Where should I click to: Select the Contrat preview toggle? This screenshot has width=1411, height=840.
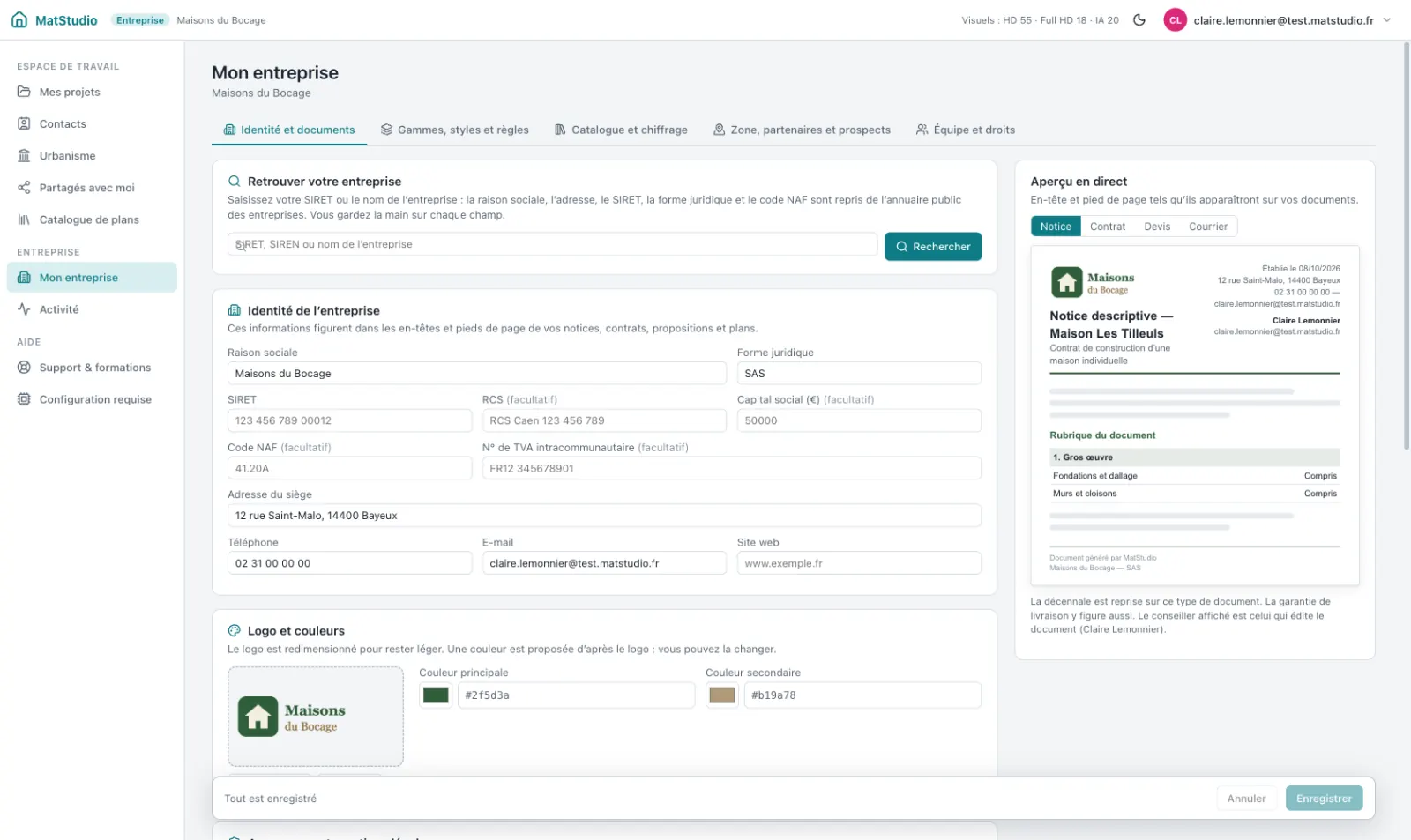point(1108,227)
